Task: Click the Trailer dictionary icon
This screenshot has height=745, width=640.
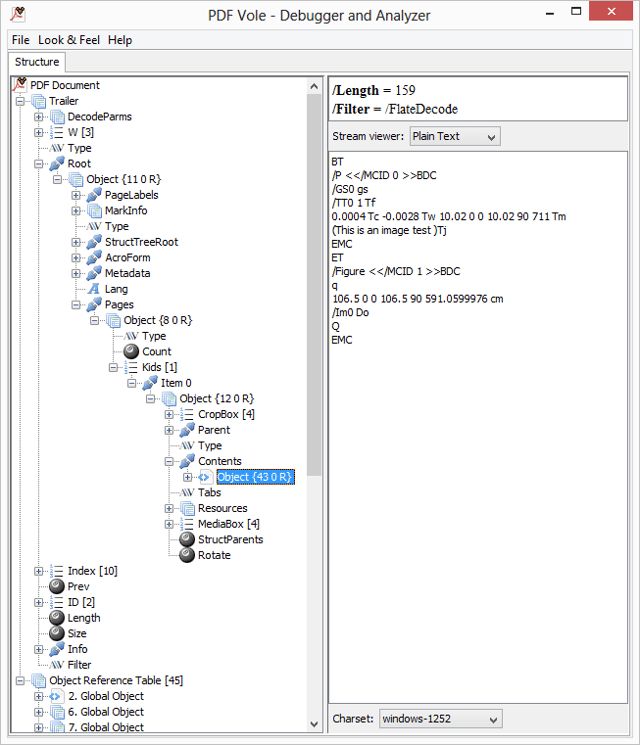Action: (38, 101)
